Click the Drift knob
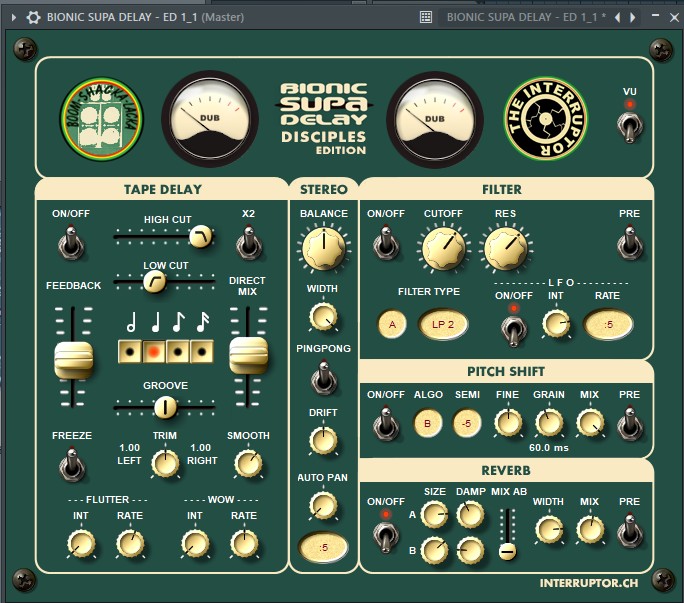684x603 pixels. point(323,440)
